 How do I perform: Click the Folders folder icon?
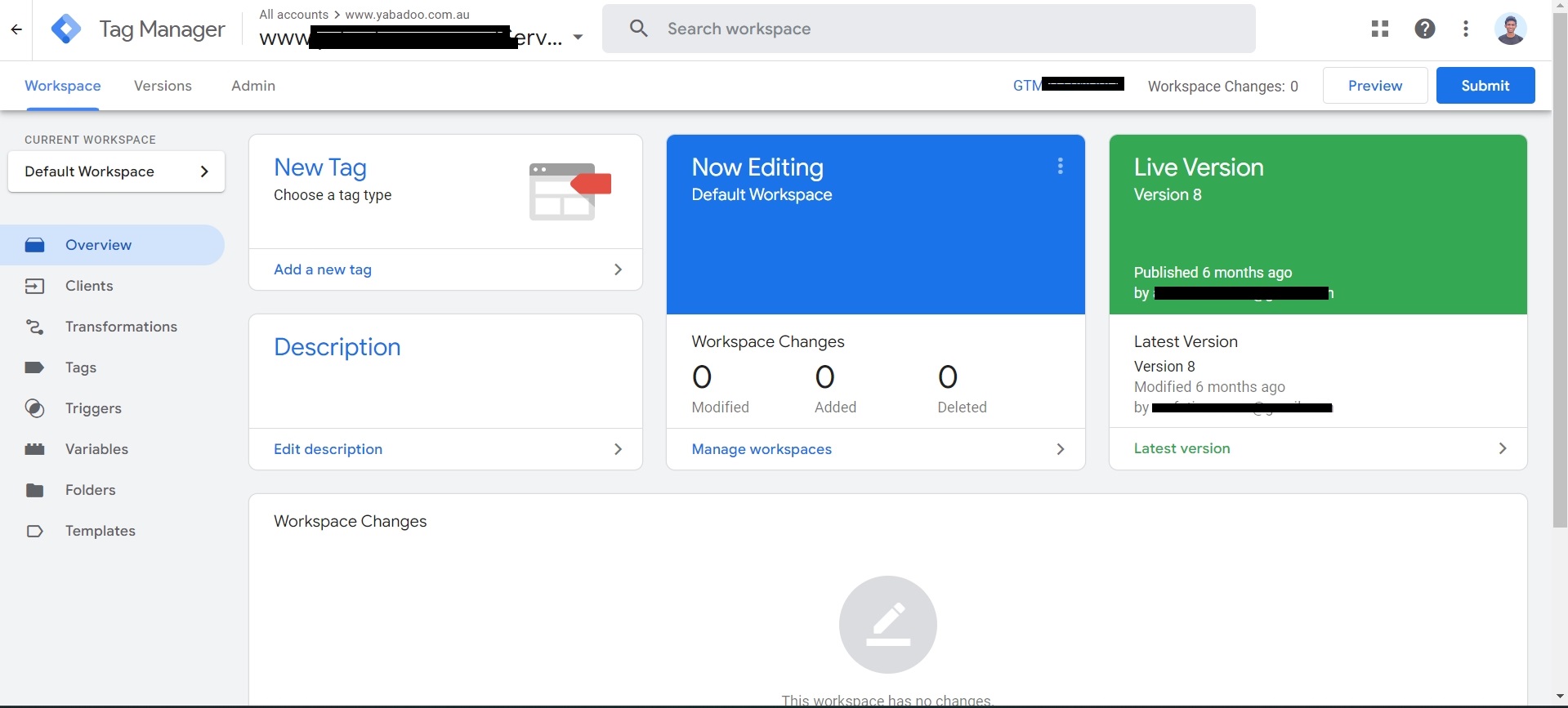click(34, 490)
